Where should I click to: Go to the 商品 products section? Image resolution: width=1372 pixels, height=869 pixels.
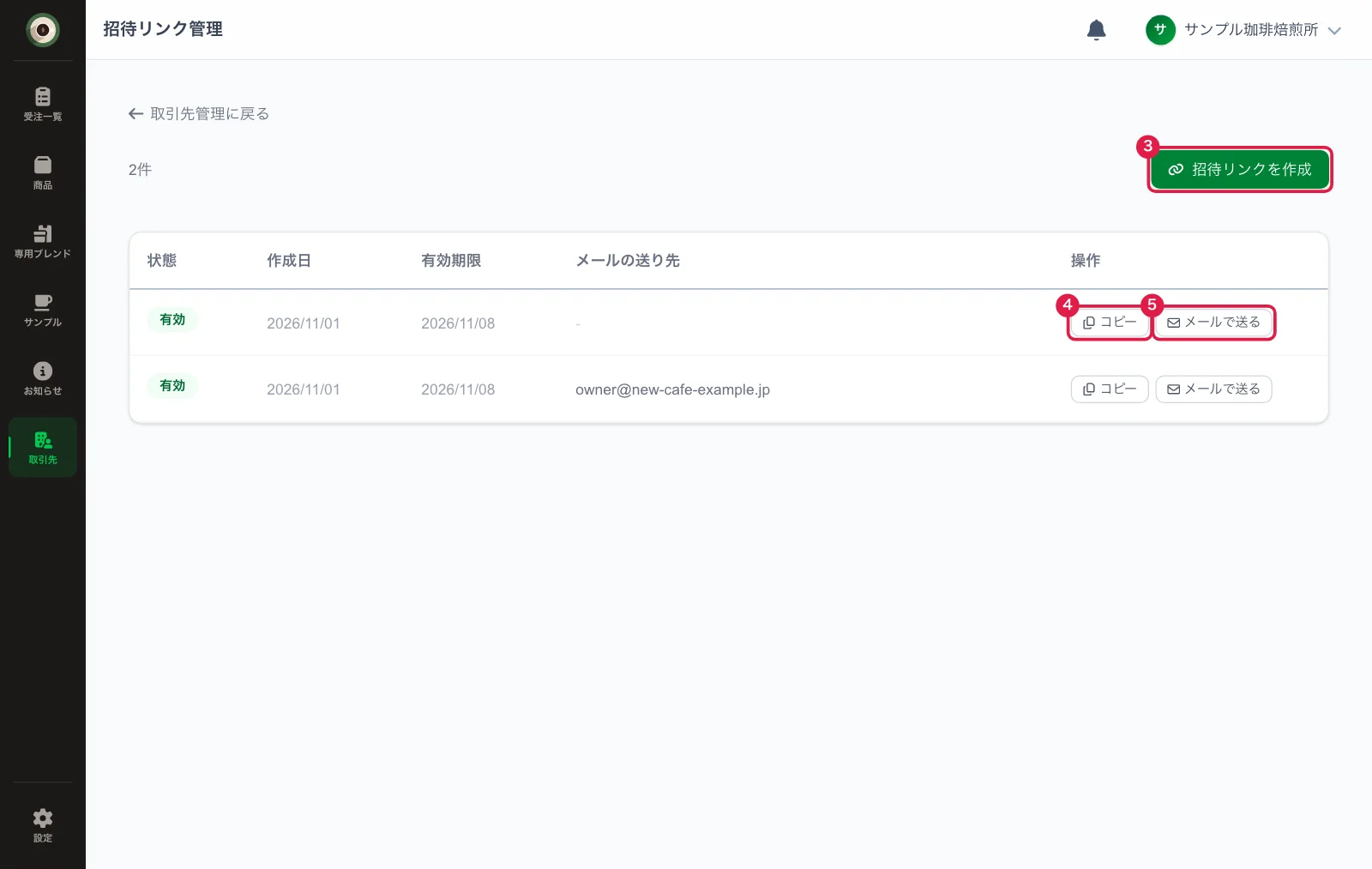pos(42,172)
